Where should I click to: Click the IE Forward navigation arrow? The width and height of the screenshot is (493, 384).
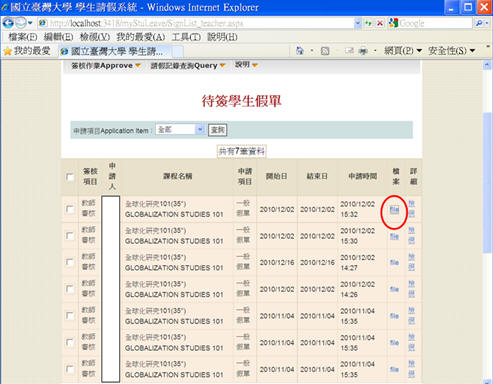click(20, 23)
